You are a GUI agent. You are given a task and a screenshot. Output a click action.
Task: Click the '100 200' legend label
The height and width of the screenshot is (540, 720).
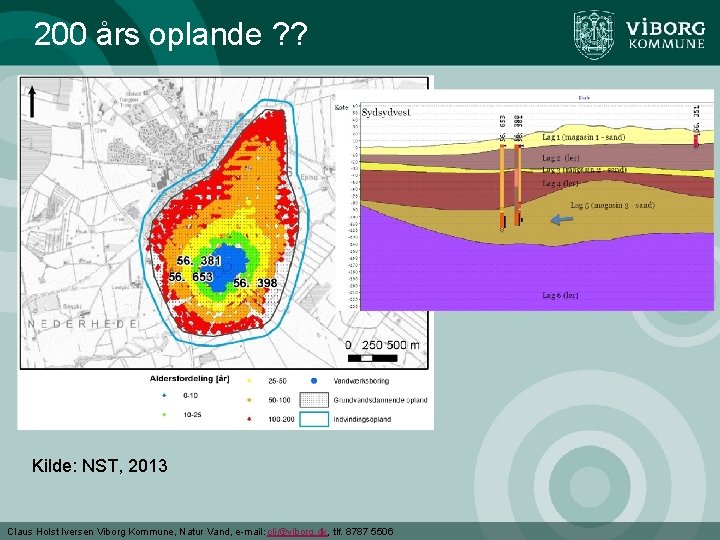click(281, 419)
